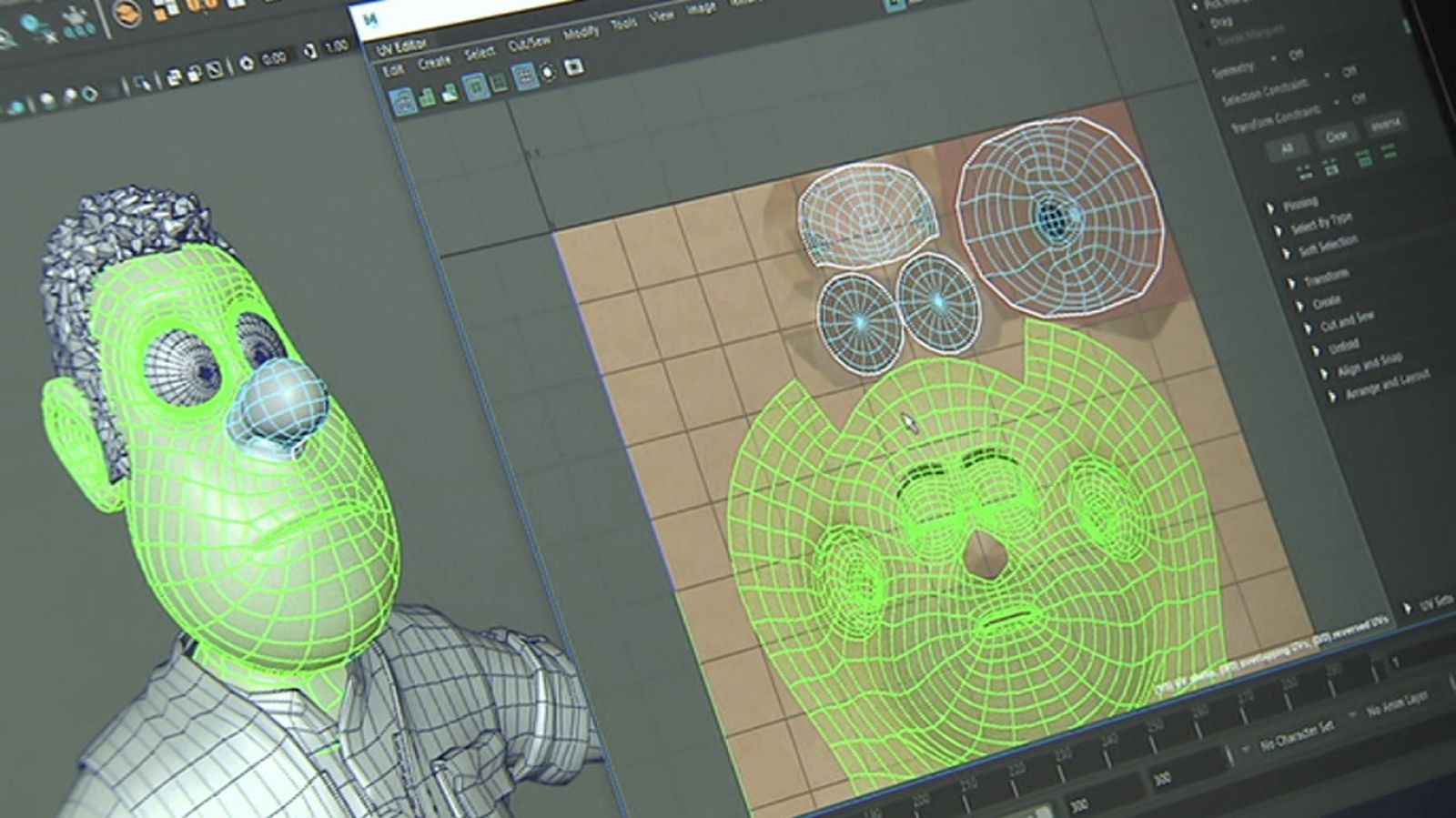Click the All selection button
Image resolution: width=1456 pixels, height=818 pixels.
point(1286,147)
